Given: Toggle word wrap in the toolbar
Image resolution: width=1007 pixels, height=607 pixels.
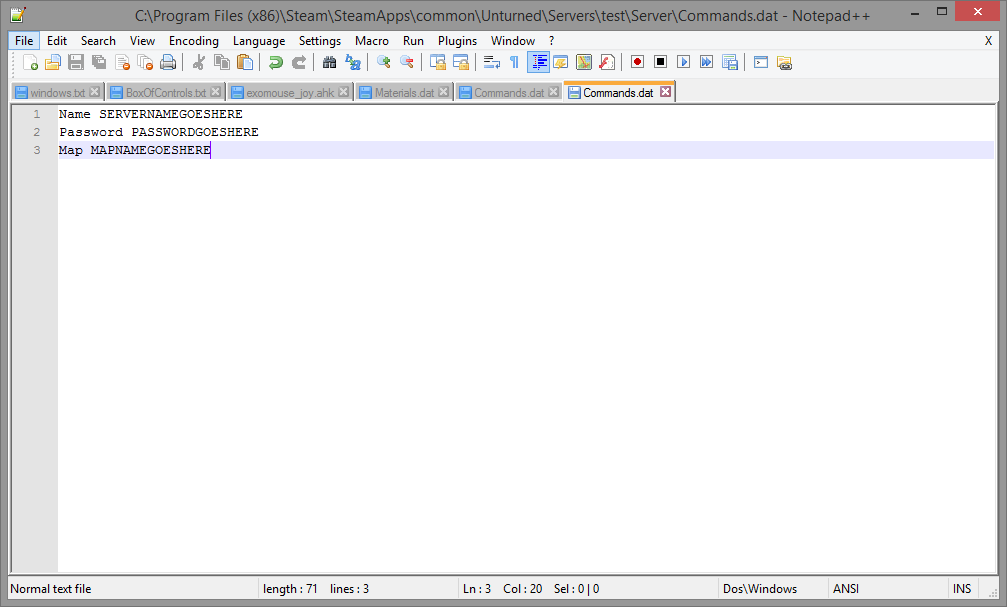Looking at the screenshot, I should pyautogui.click(x=491, y=62).
